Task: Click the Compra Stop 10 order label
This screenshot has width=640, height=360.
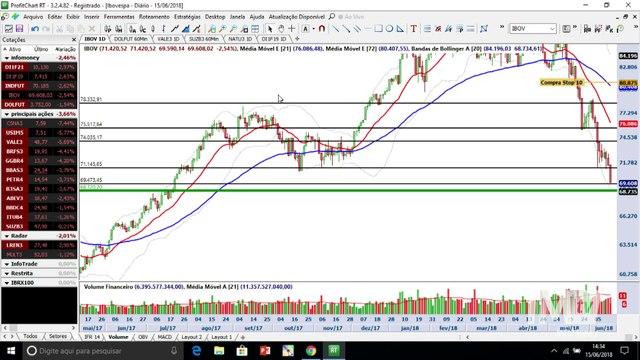Action: click(x=562, y=82)
